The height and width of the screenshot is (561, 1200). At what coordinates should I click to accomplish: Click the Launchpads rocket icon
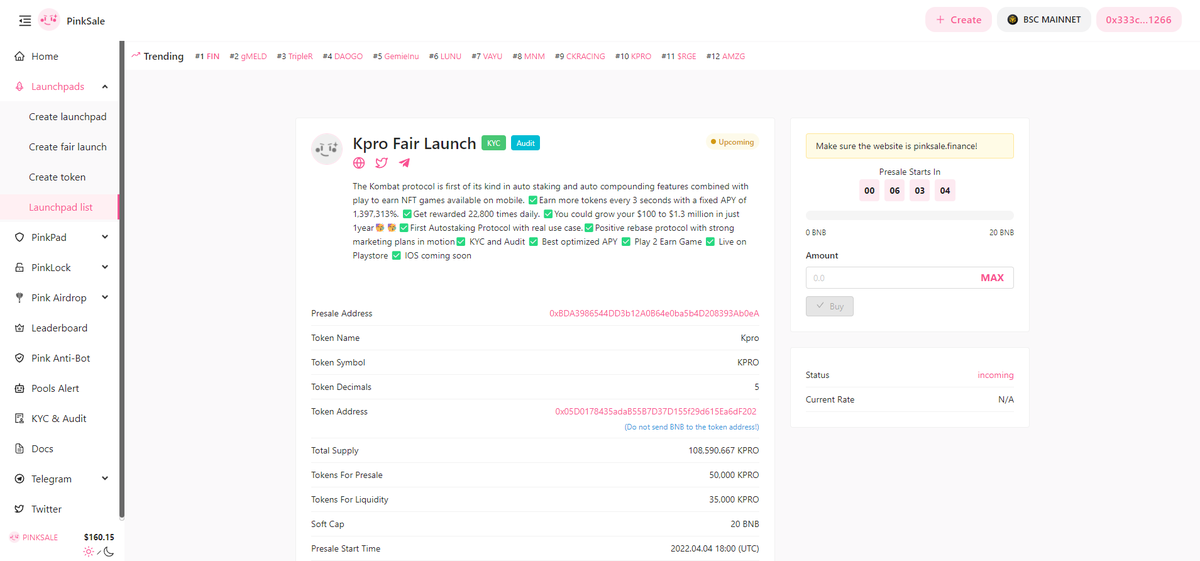click(20, 87)
